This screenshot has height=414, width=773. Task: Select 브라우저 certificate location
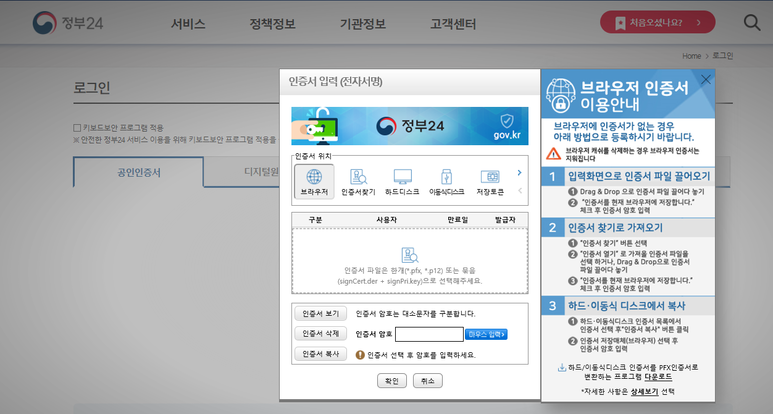314,182
